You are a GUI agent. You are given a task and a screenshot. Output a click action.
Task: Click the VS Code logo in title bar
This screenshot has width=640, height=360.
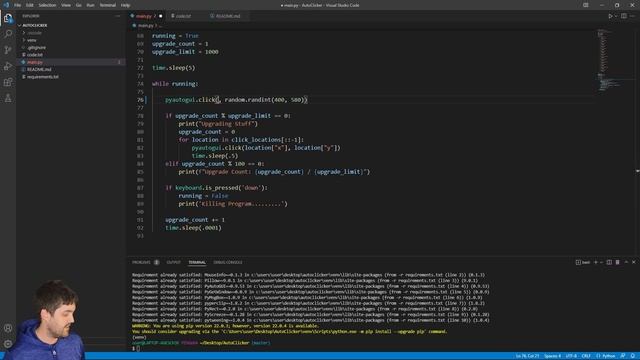tap(6, 5)
